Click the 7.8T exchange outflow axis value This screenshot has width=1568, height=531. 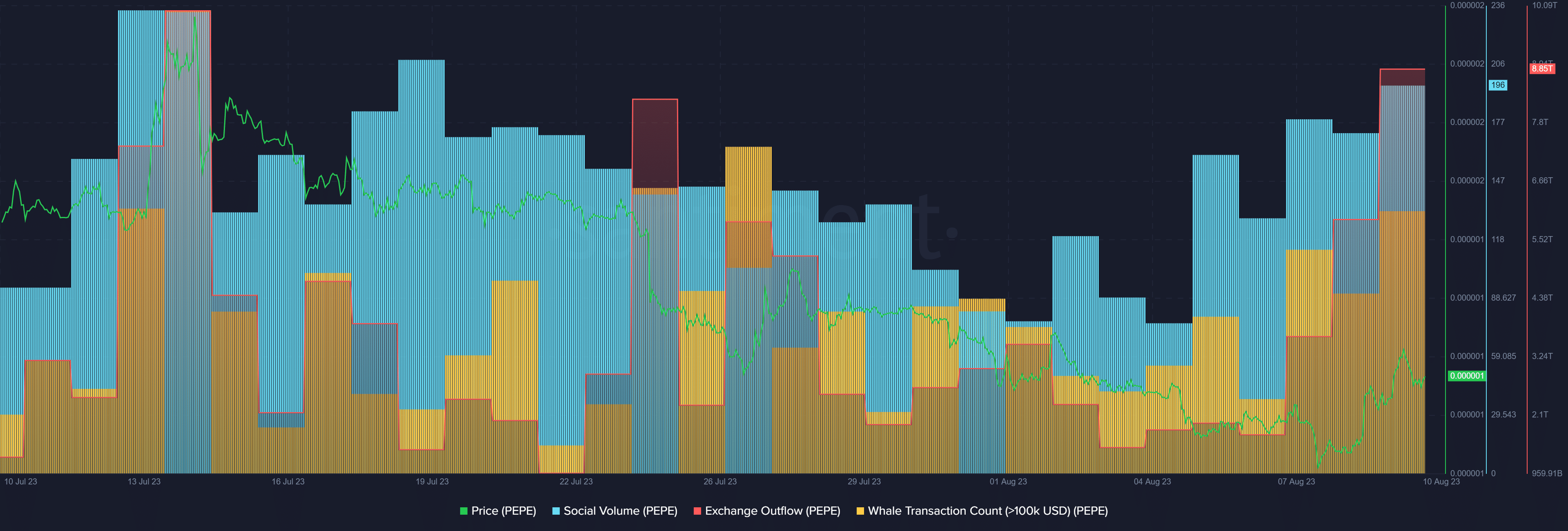pyautogui.click(x=1540, y=123)
